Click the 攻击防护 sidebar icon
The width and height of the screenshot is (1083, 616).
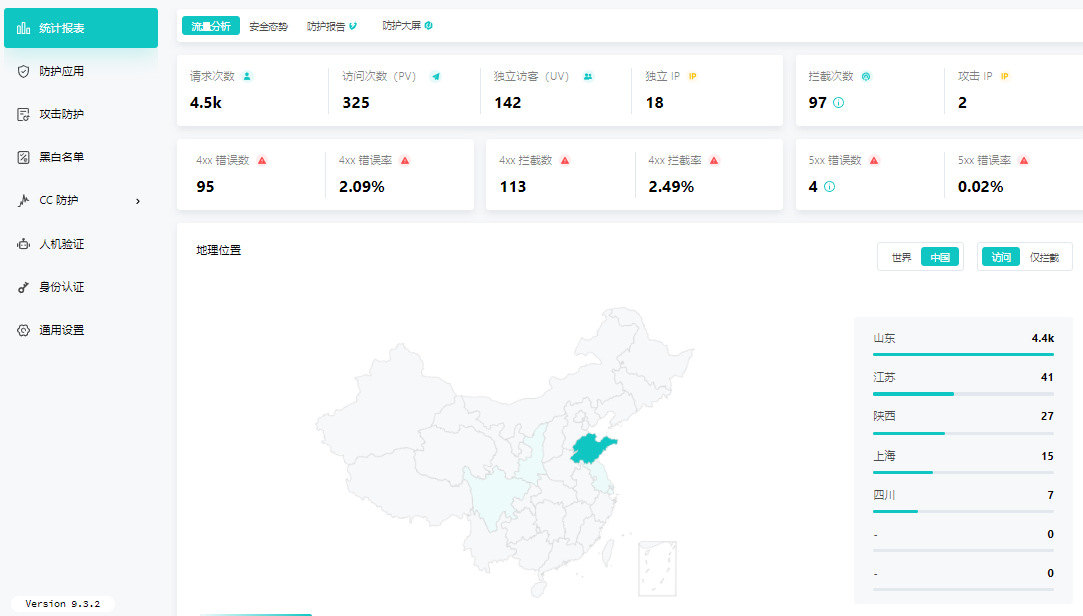click(x=23, y=115)
